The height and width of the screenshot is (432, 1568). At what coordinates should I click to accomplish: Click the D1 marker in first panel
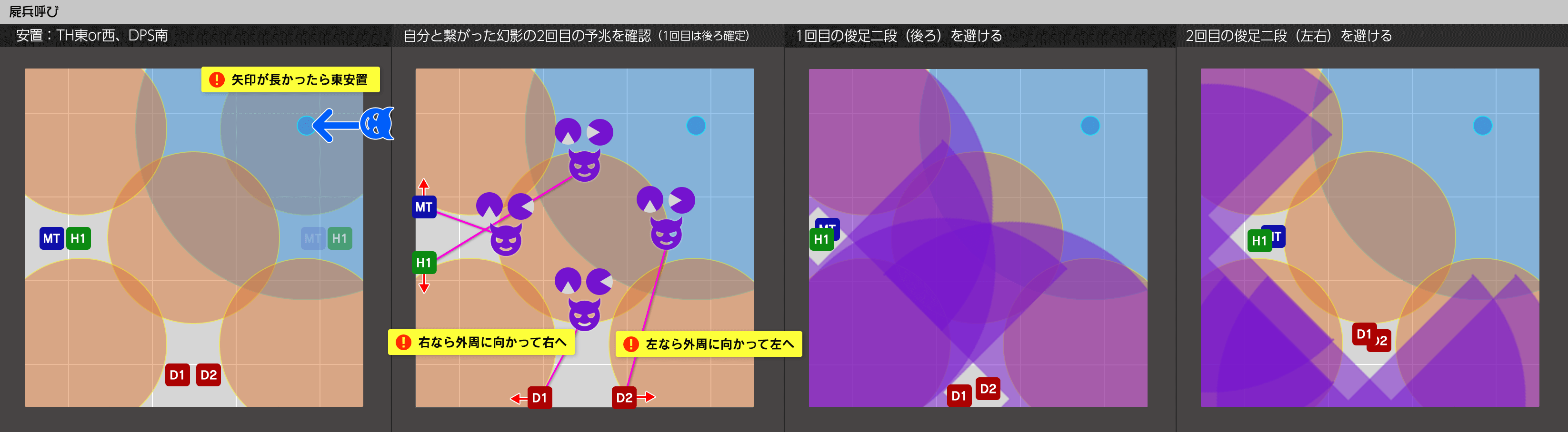[x=177, y=375]
